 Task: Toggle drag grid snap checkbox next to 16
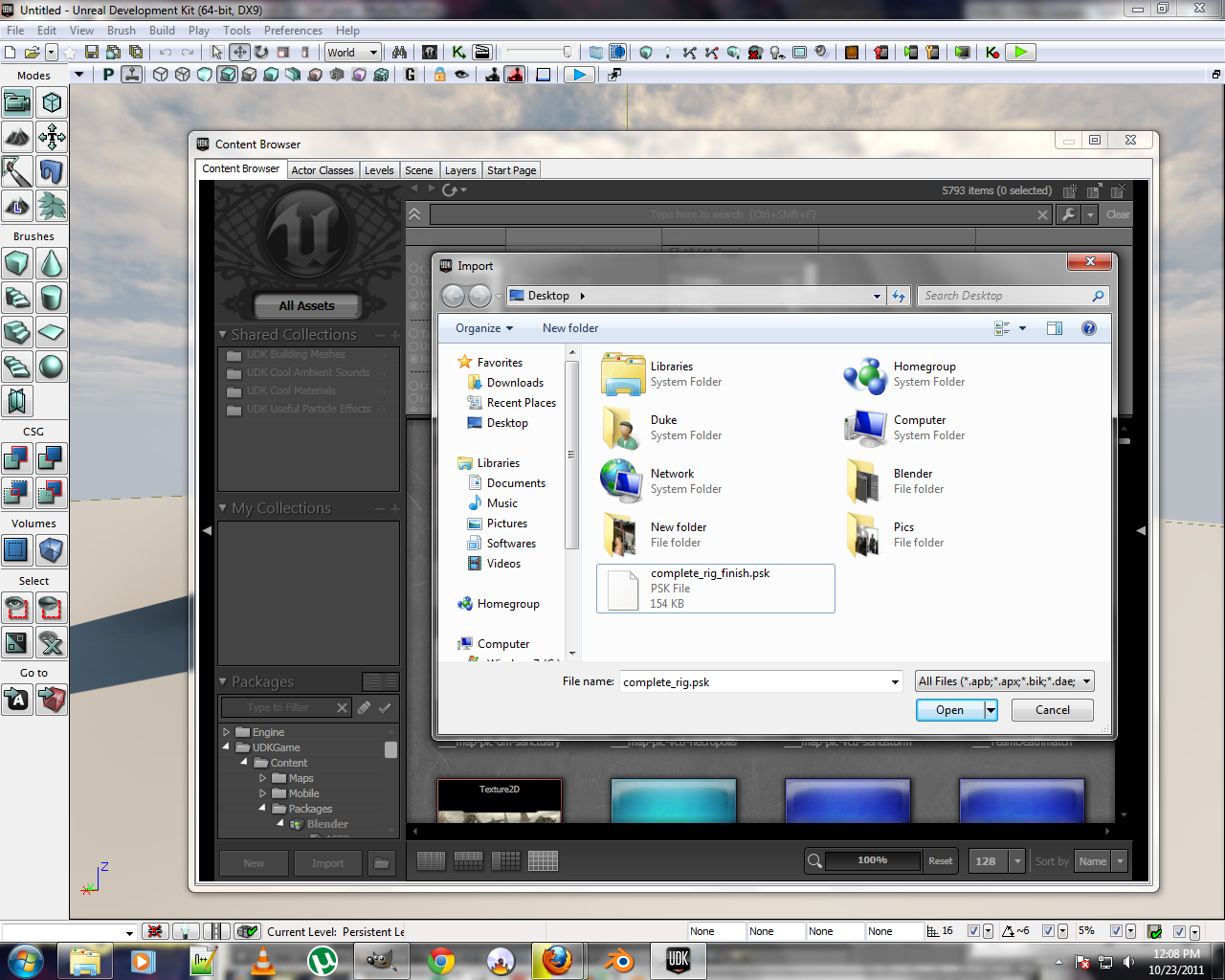(973, 931)
